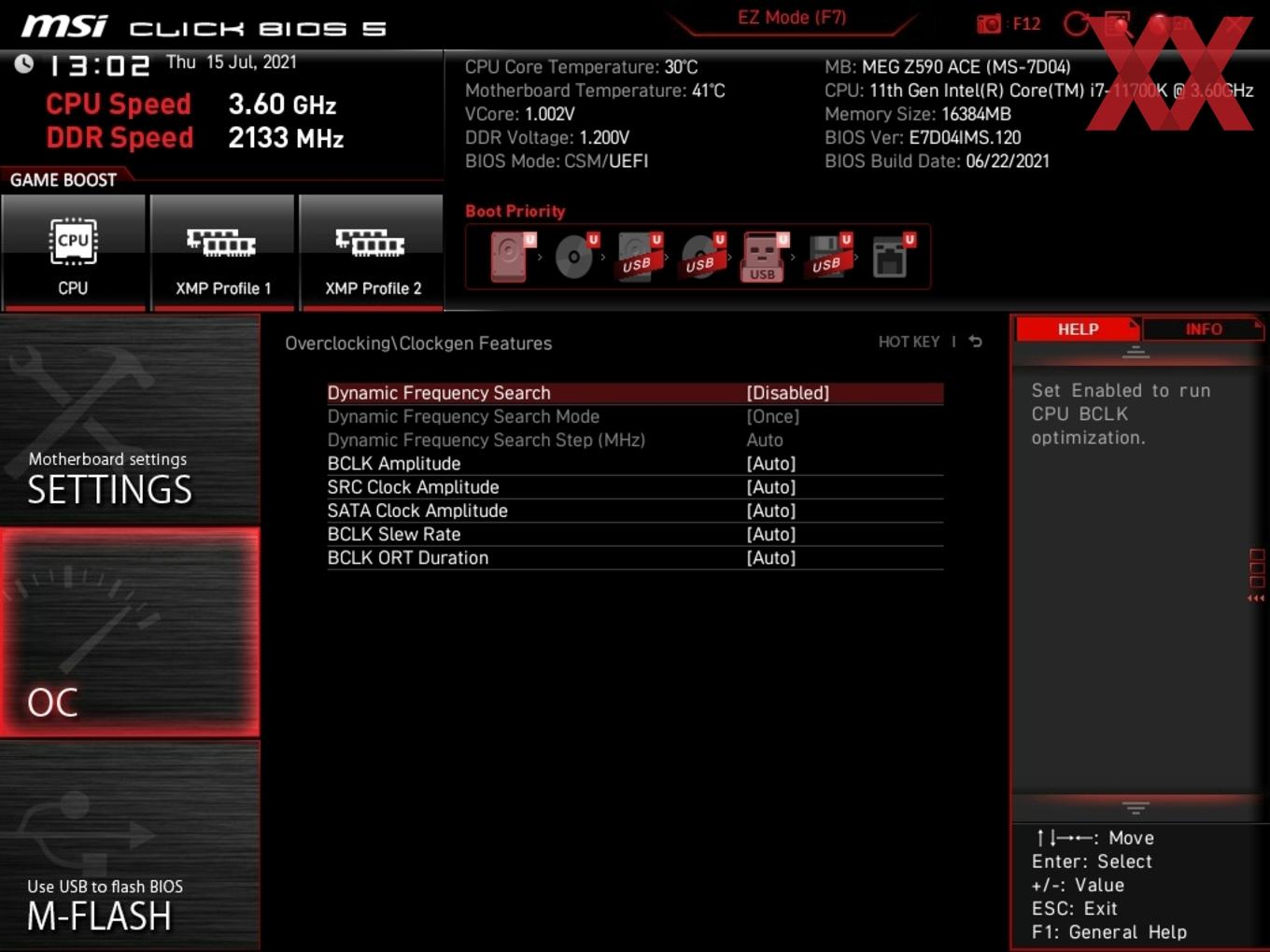The image size is (1270, 952).
Task: Activate XMP Profile 2
Action: [x=372, y=252]
